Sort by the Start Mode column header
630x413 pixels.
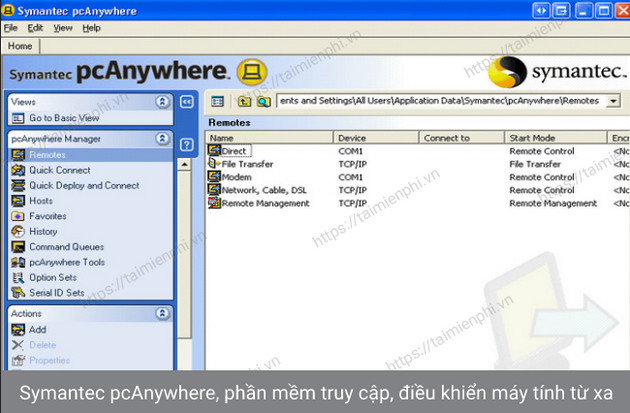[556, 138]
